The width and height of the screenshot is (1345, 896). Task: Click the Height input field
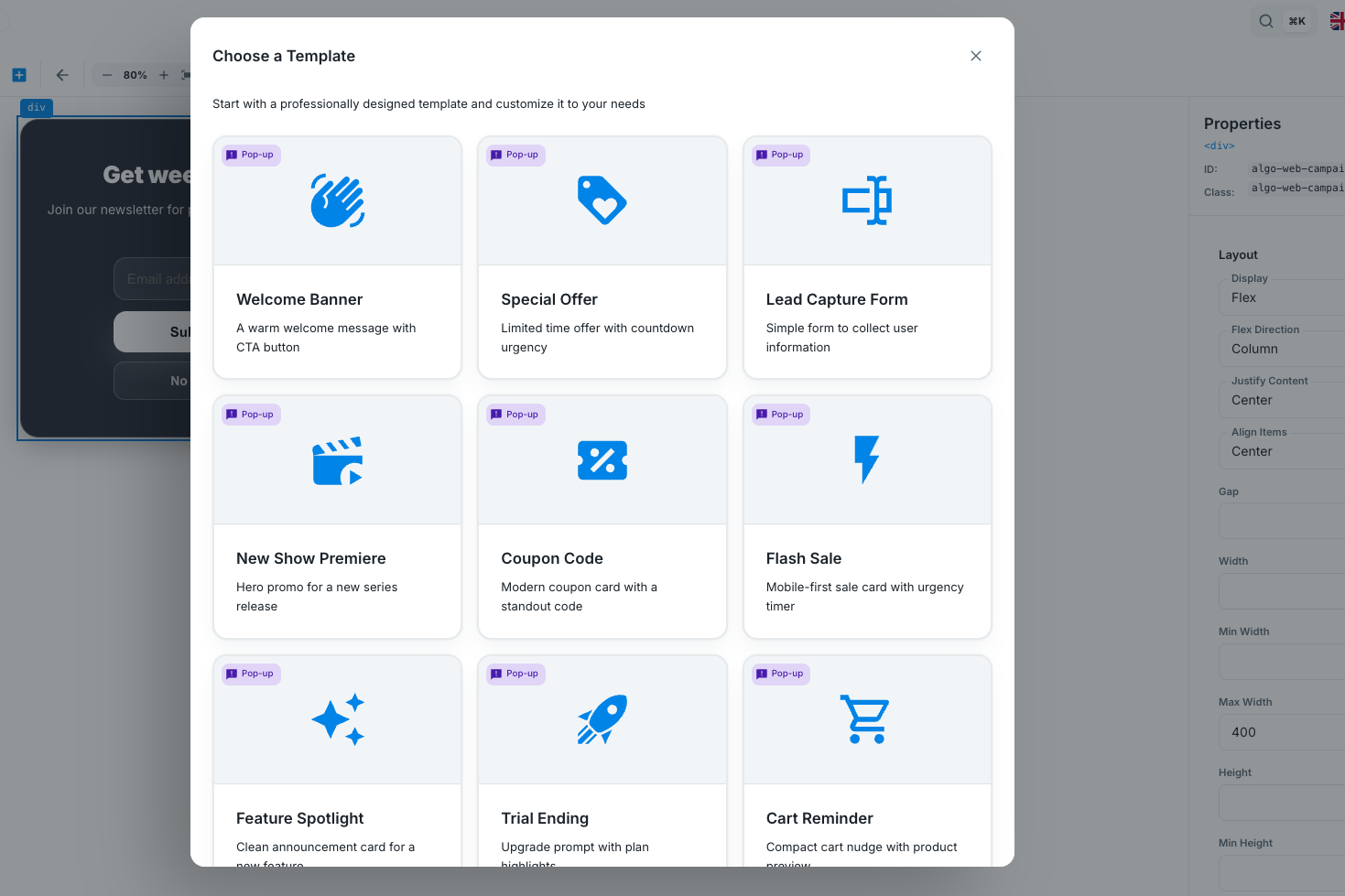tap(1282, 803)
